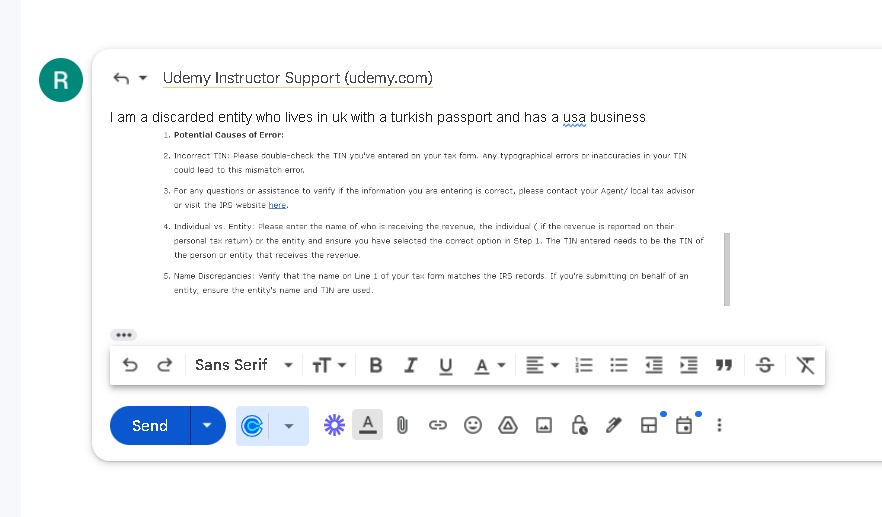Screen dimensions: 882x517
Task: Click 'Potential Causes of Error:' heading
Action: [x=228, y=135]
